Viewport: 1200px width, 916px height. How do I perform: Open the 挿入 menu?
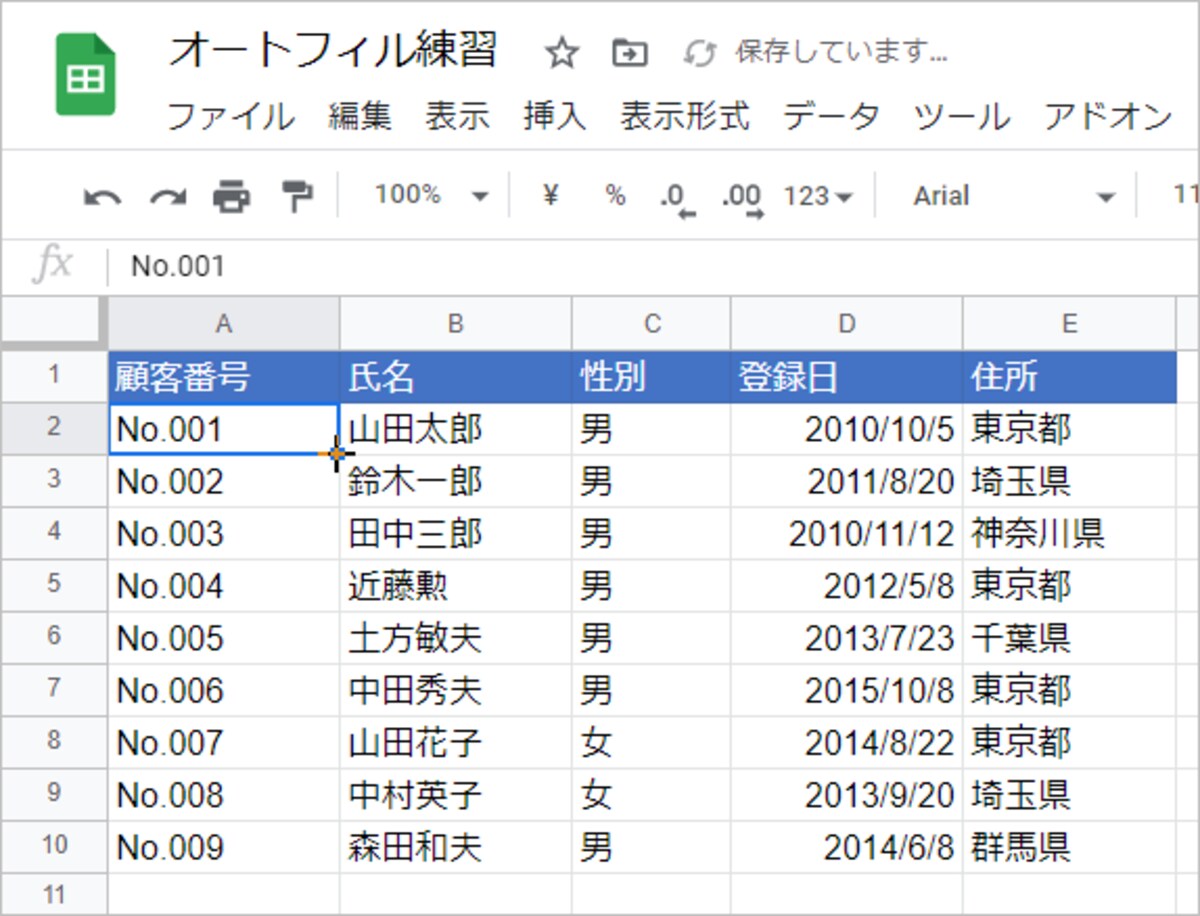point(554,117)
